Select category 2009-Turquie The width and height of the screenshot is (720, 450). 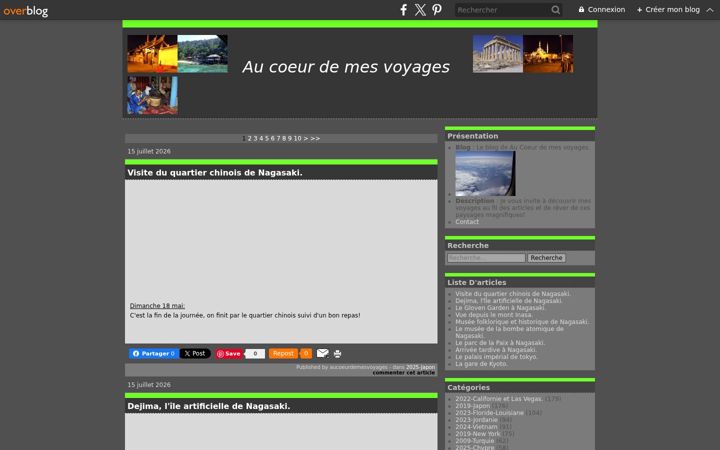tap(475, 440)
